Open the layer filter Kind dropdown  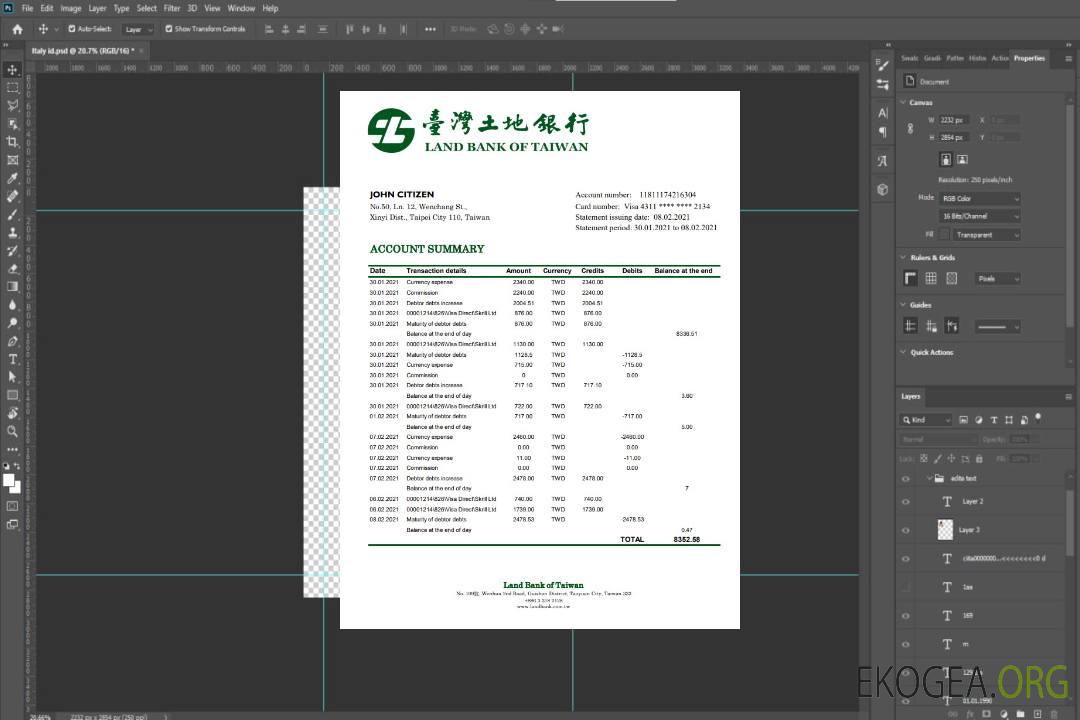(926, 420)
